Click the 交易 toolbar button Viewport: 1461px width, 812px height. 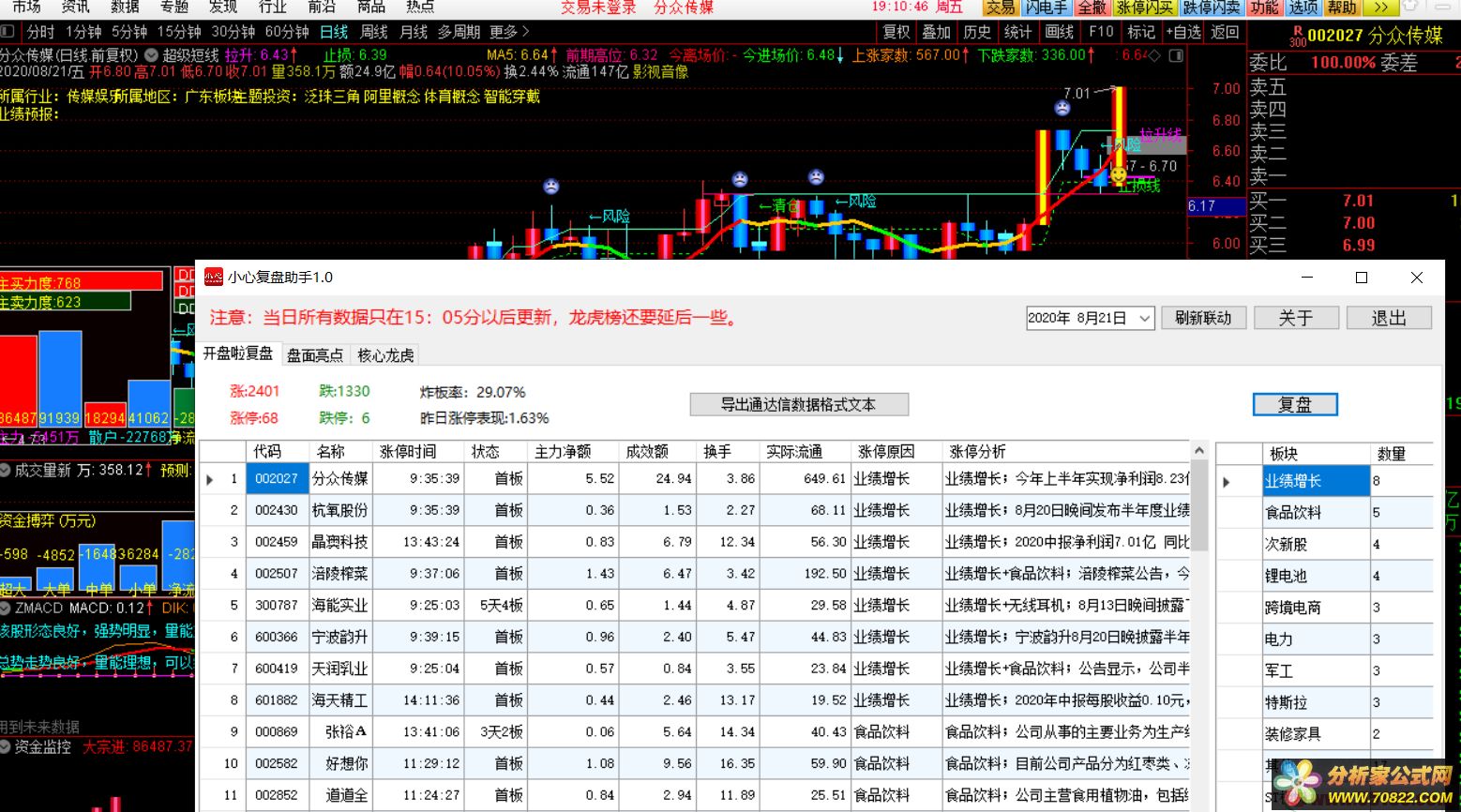[1000, 8]
